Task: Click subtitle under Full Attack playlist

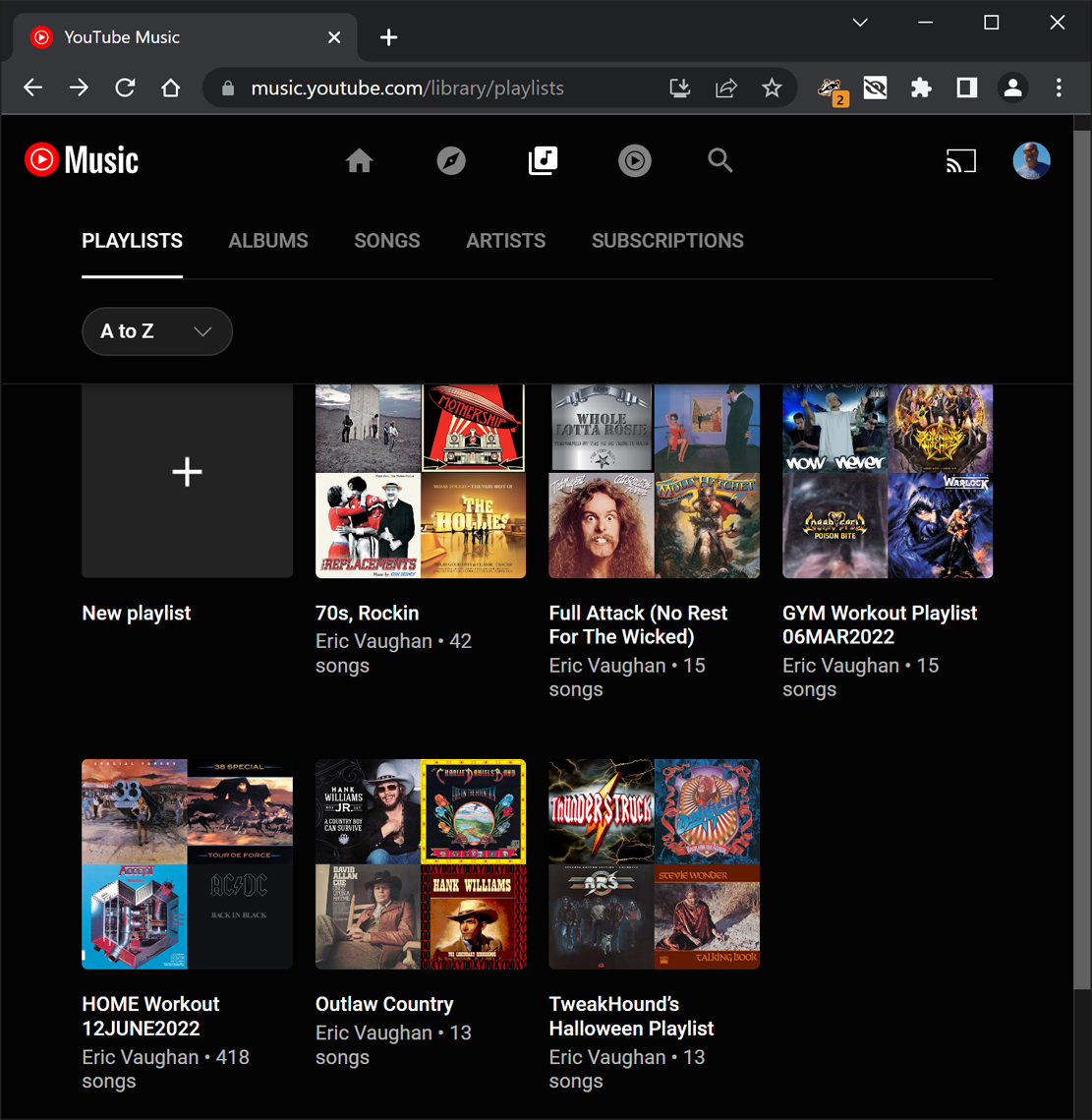Action: pos(627,678)
